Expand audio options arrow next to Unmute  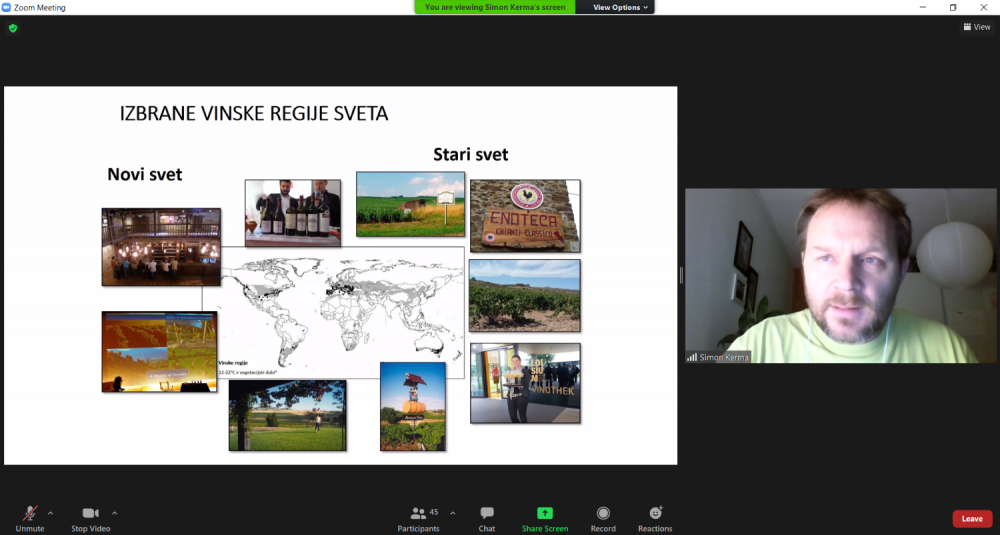coord(51,512)
